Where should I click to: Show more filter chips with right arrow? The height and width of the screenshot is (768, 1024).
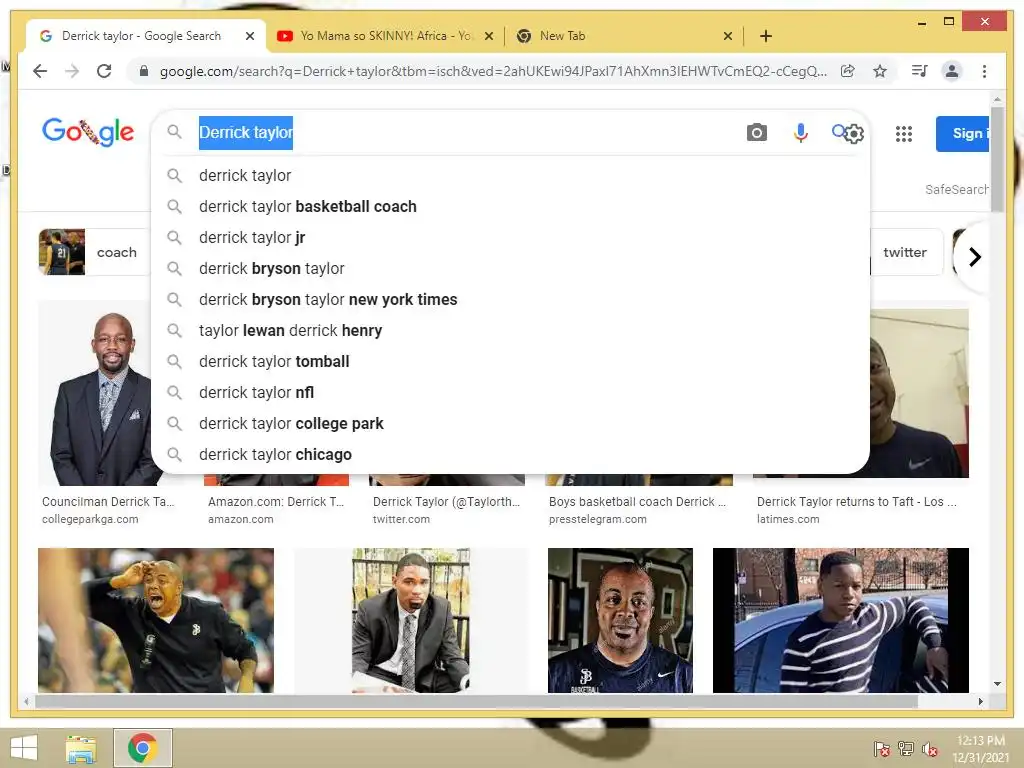tap(974, 257)
